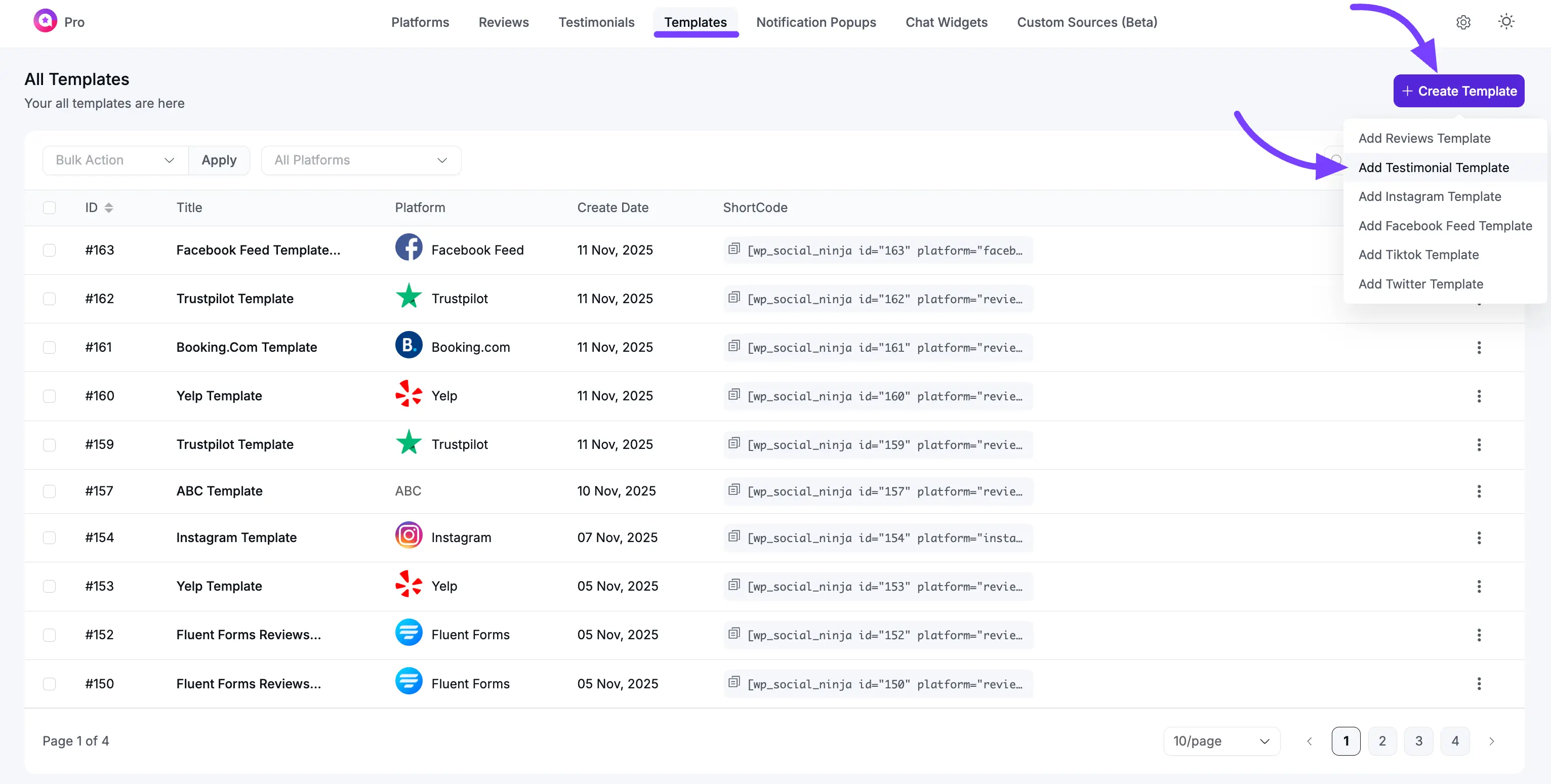This screenshot has width=1551, height=784.
Task: Copy shortcode icon for template #163
Action: coord(733,249)
